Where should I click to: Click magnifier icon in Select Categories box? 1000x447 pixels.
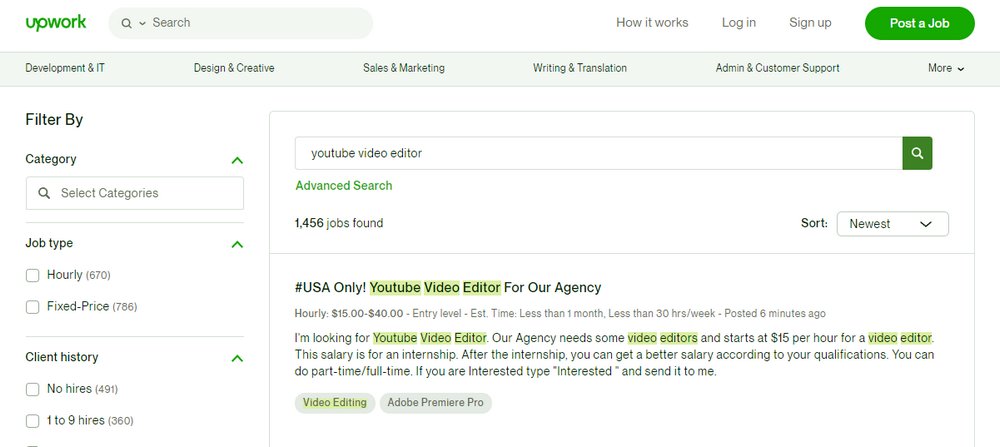44,193
